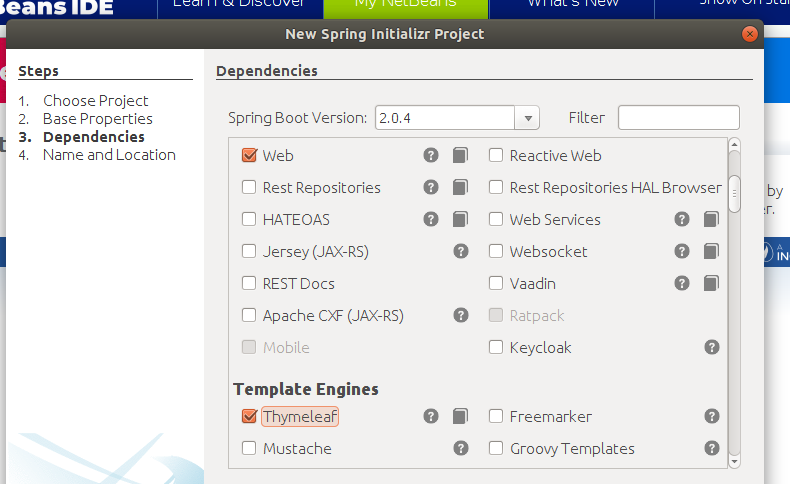Click help icon for Websocket

pyautogui.click(x=682, y=251)
